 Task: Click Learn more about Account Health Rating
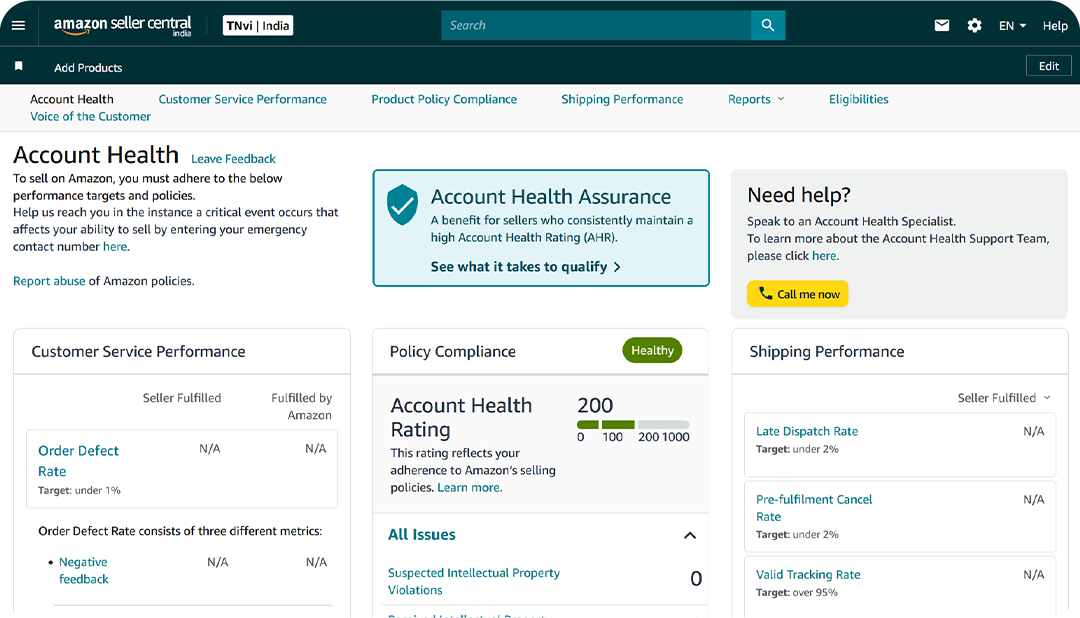tap(468, 487)
